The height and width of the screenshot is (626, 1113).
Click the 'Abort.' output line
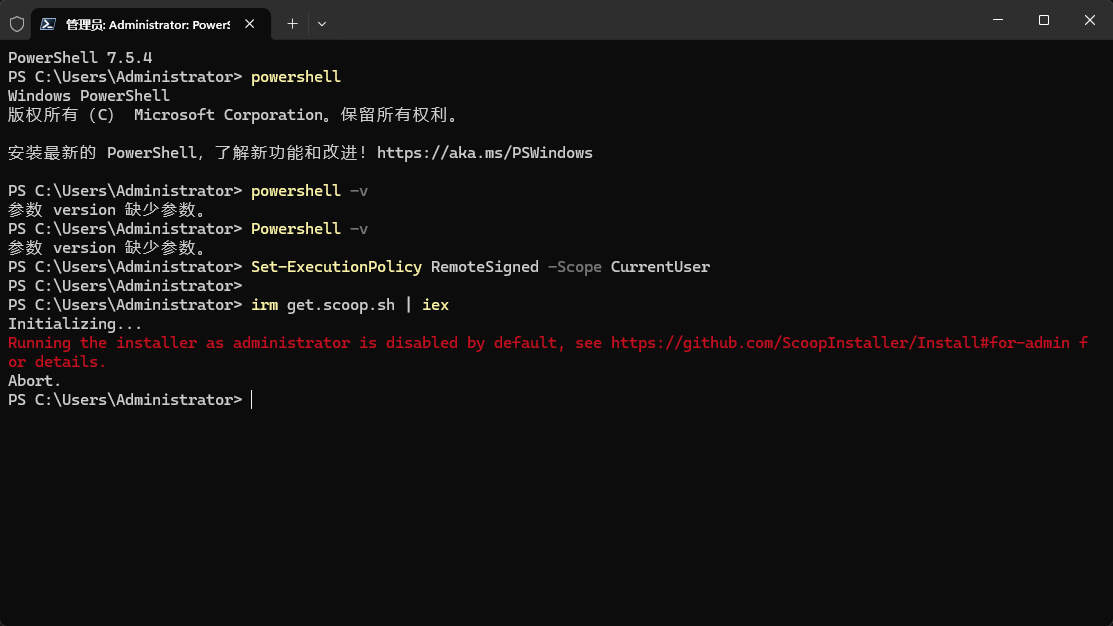click(x=34, y=381)
